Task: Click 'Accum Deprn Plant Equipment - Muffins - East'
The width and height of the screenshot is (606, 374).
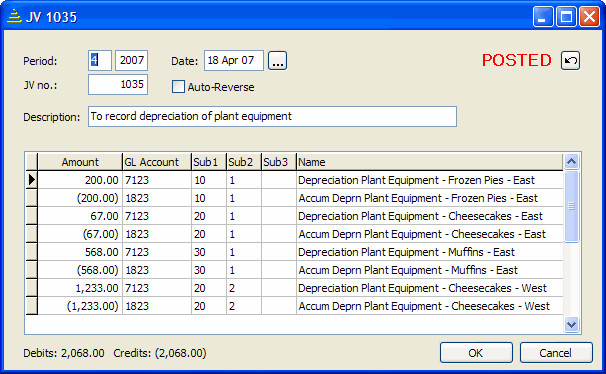Action: click(408, 270)
